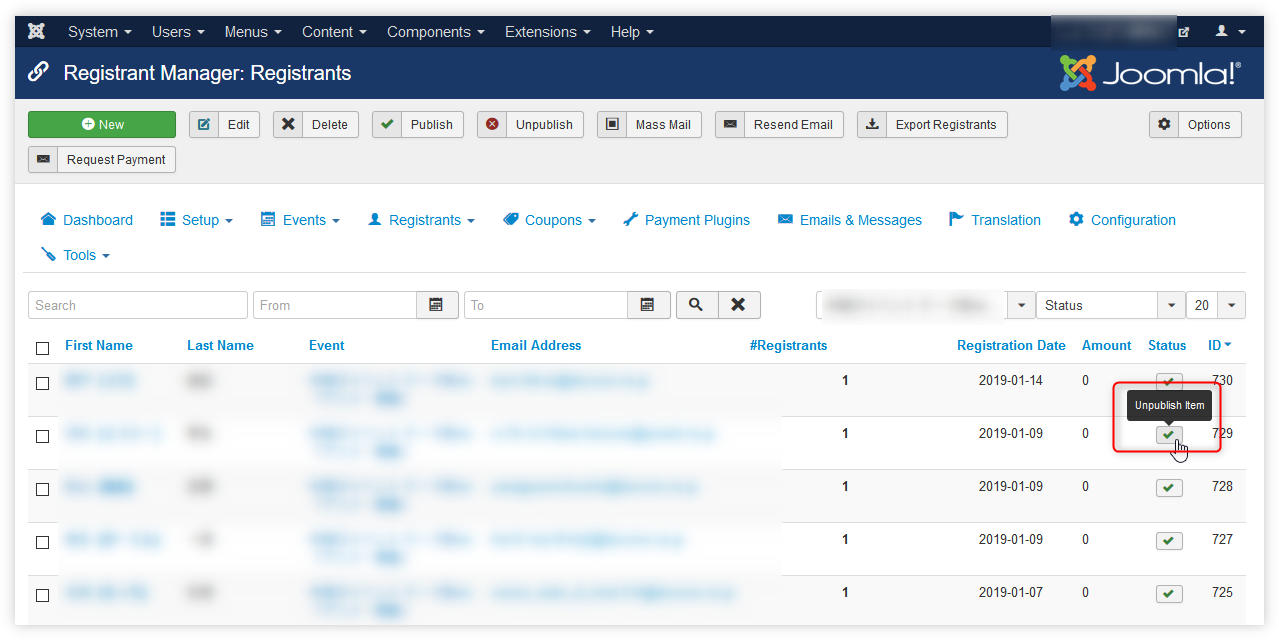This screenshot has height=640, width=1279.
Task: Toggle status checkmark for registrant 728
Action: (1168, 487)
